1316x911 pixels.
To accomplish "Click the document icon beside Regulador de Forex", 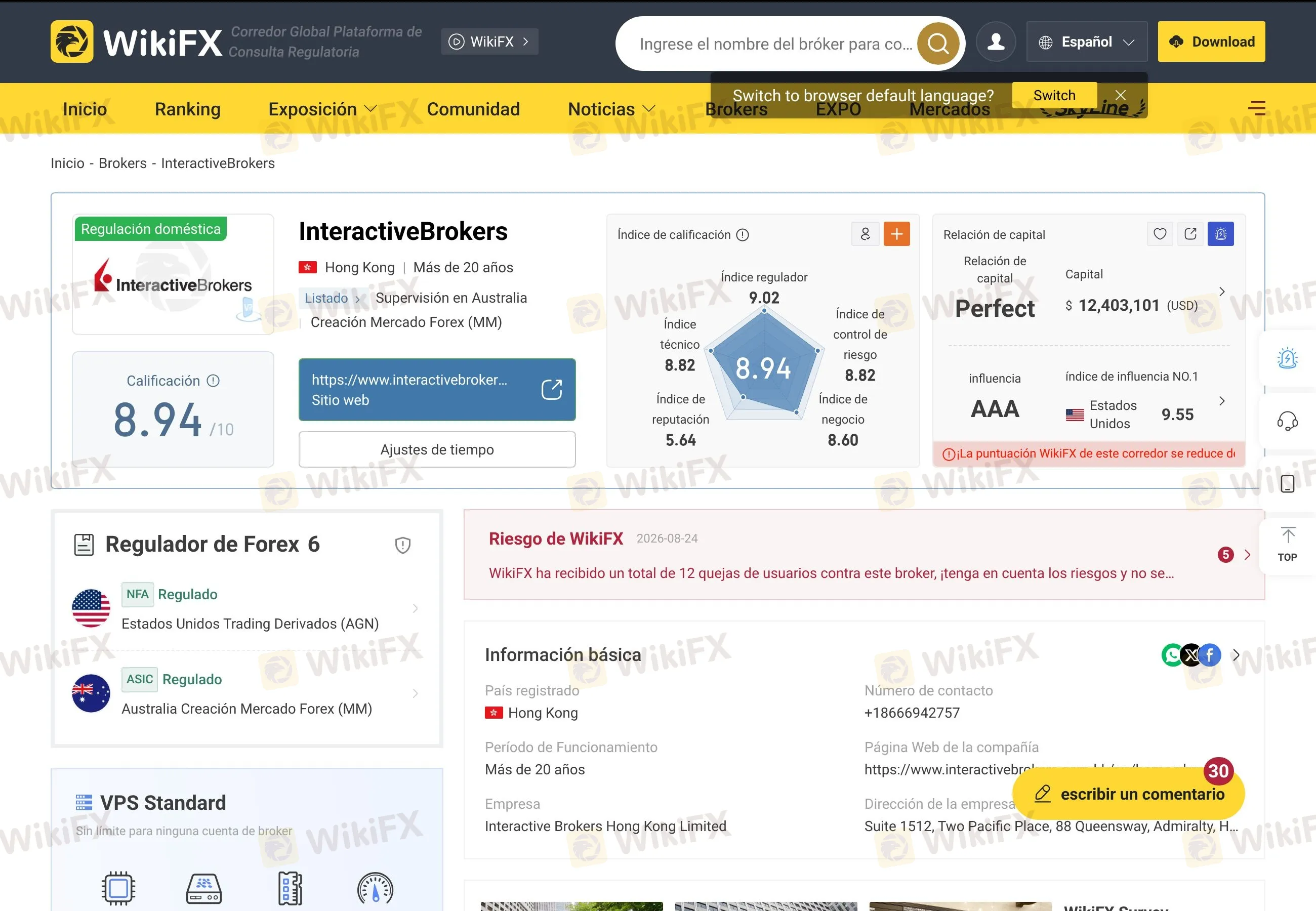I will (x=84, y=545).
